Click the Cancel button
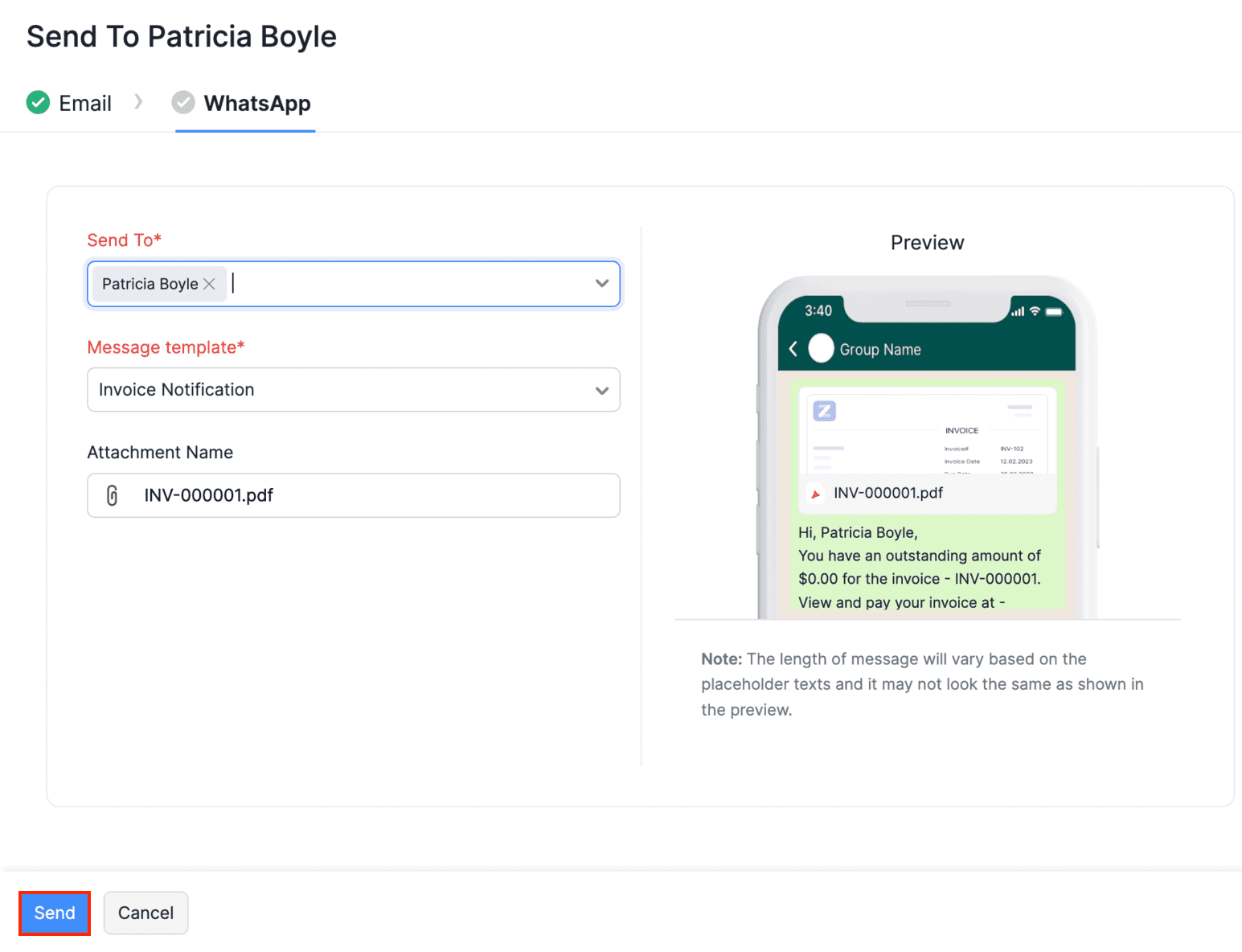Viewport: 1242px width, 952px height. coord(146,913)
